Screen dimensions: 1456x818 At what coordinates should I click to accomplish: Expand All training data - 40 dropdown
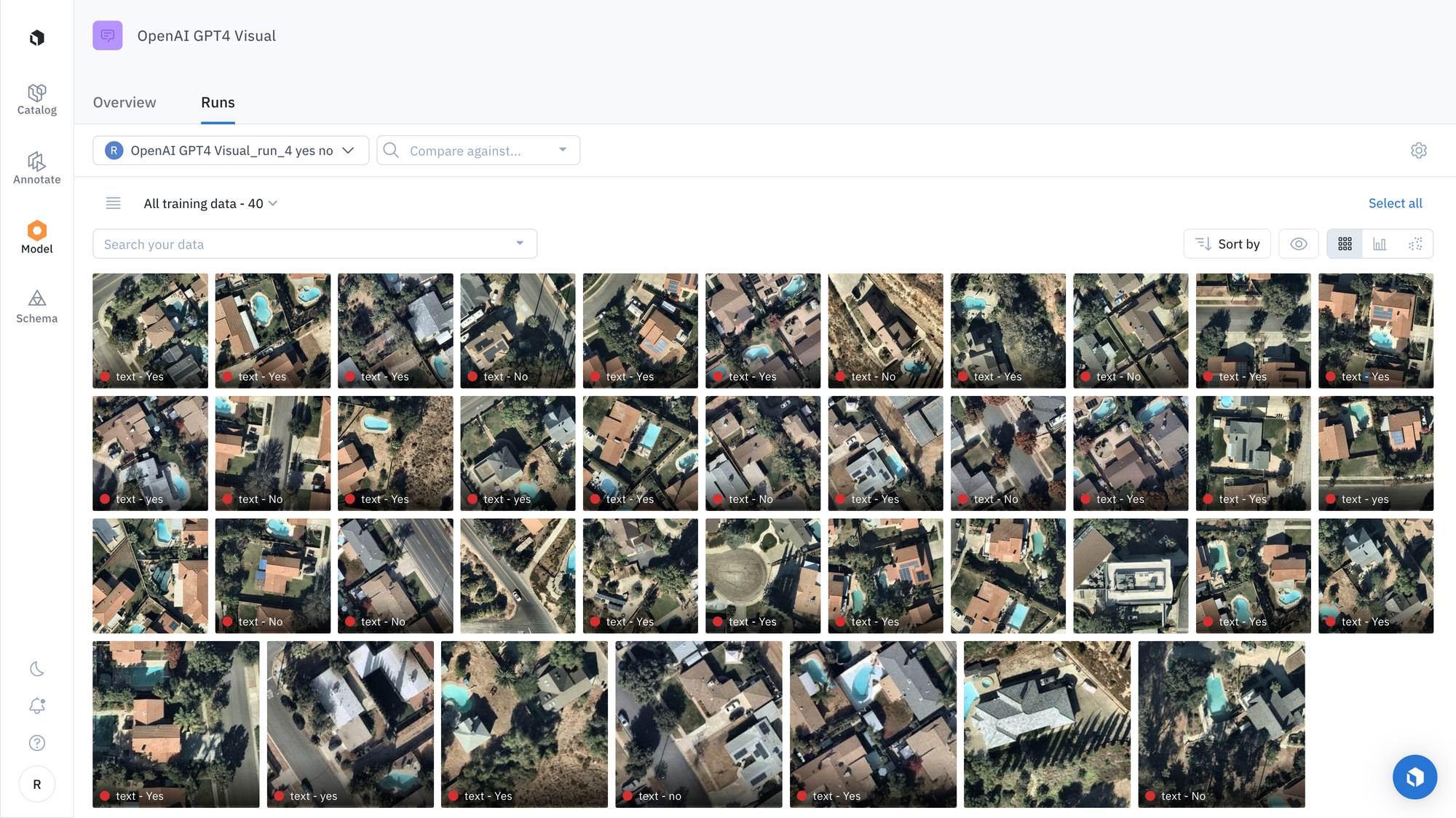pyautogui.click(x=210, y=204)
